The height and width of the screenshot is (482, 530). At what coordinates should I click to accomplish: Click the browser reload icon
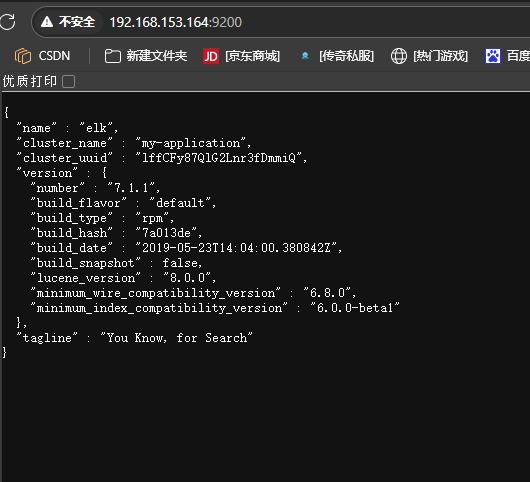[x=7, y=22]
